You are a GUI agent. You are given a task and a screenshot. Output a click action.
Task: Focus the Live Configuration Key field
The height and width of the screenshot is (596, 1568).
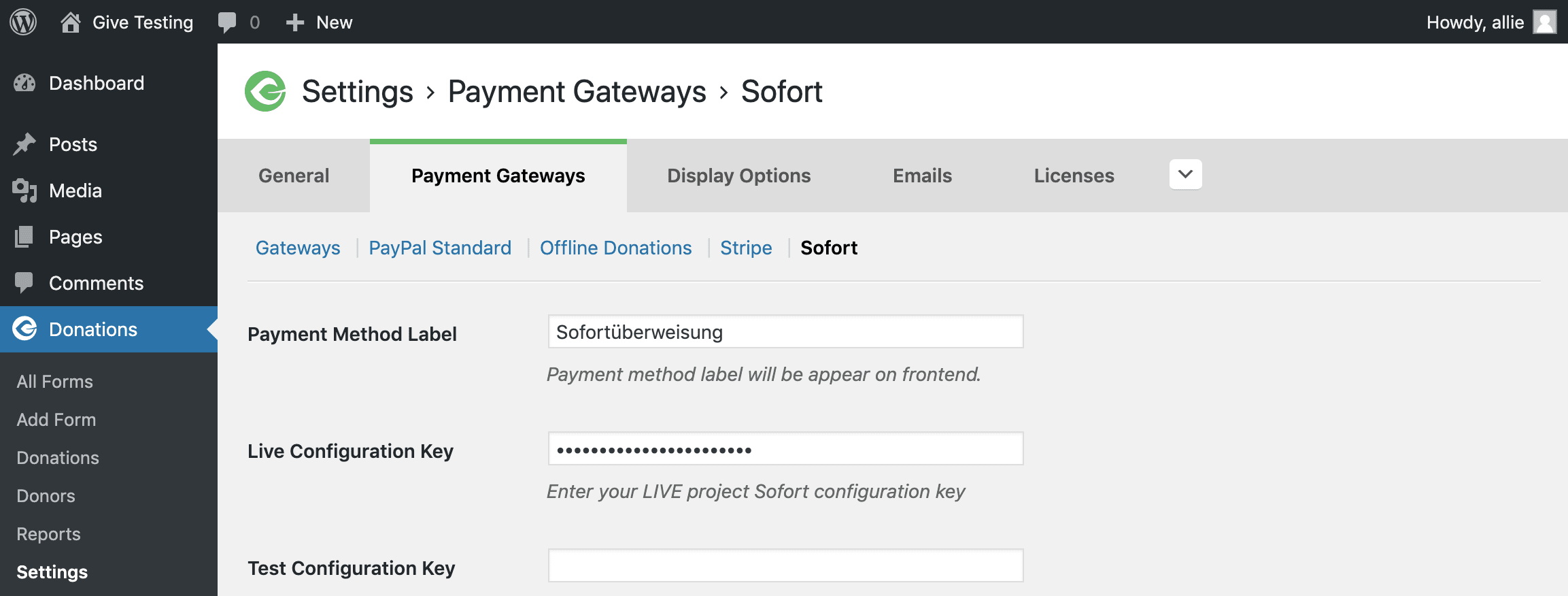pos(785,449)
